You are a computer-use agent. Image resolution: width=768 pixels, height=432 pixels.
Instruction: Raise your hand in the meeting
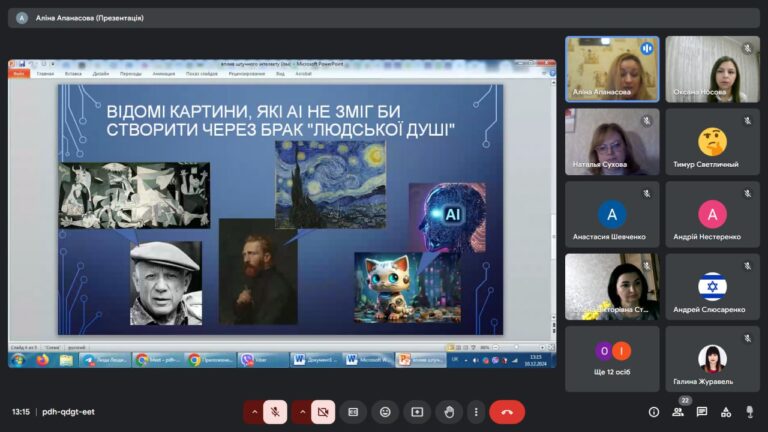tap(449, 412)
